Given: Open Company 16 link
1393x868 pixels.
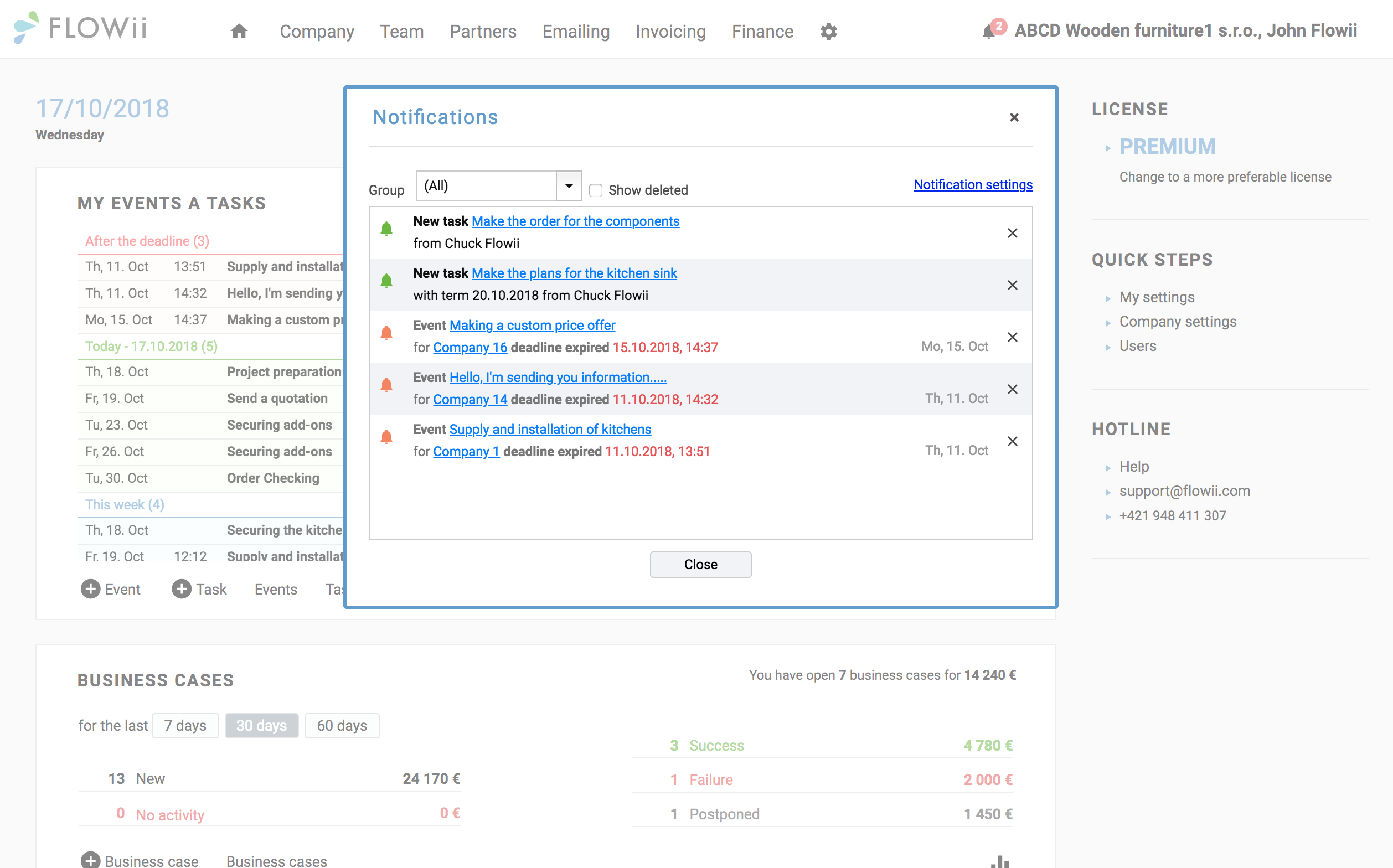Looking at the screenshot, I should coord(470,348).
